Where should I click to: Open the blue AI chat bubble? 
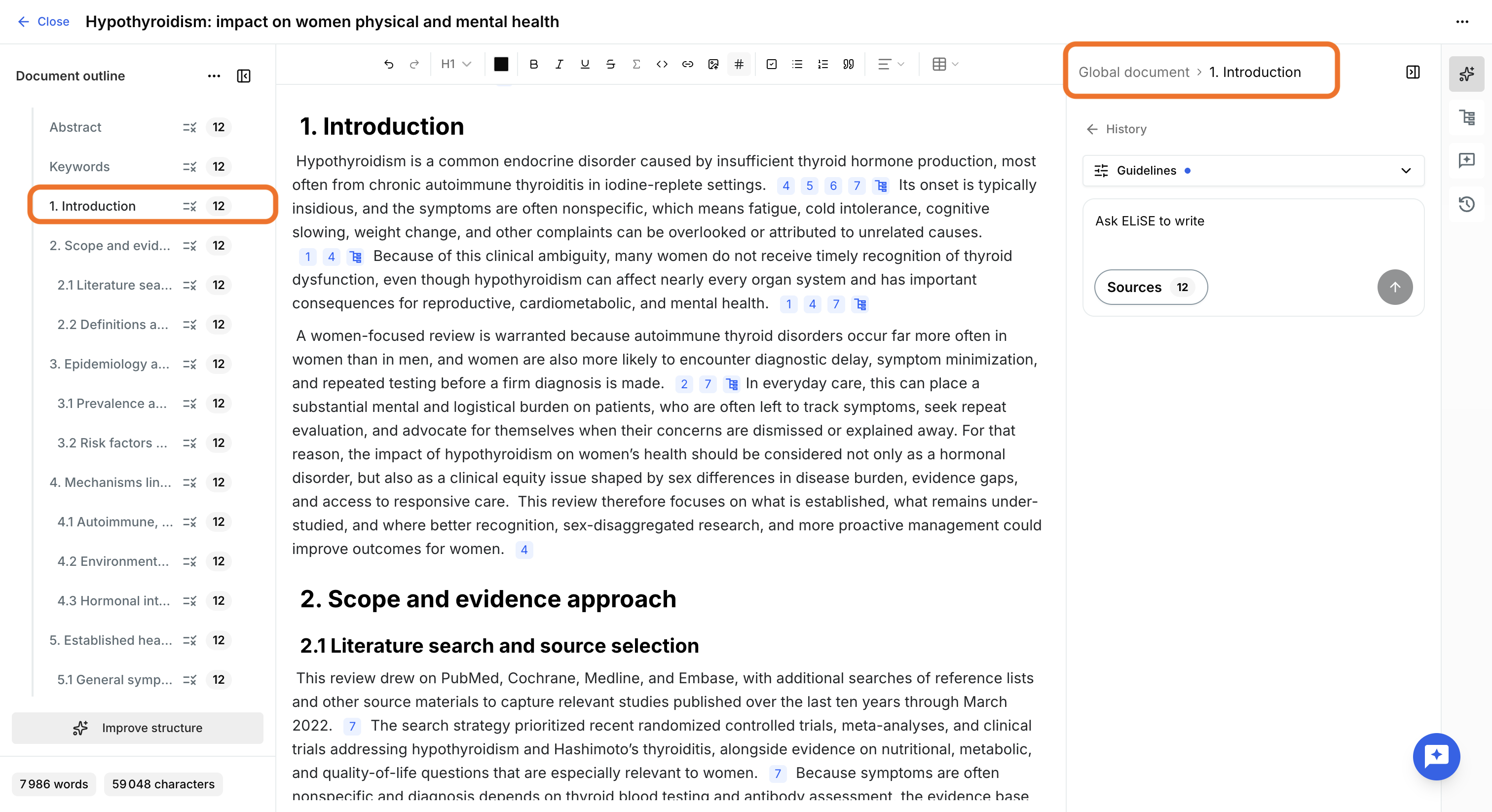[x=1436, y=756]
